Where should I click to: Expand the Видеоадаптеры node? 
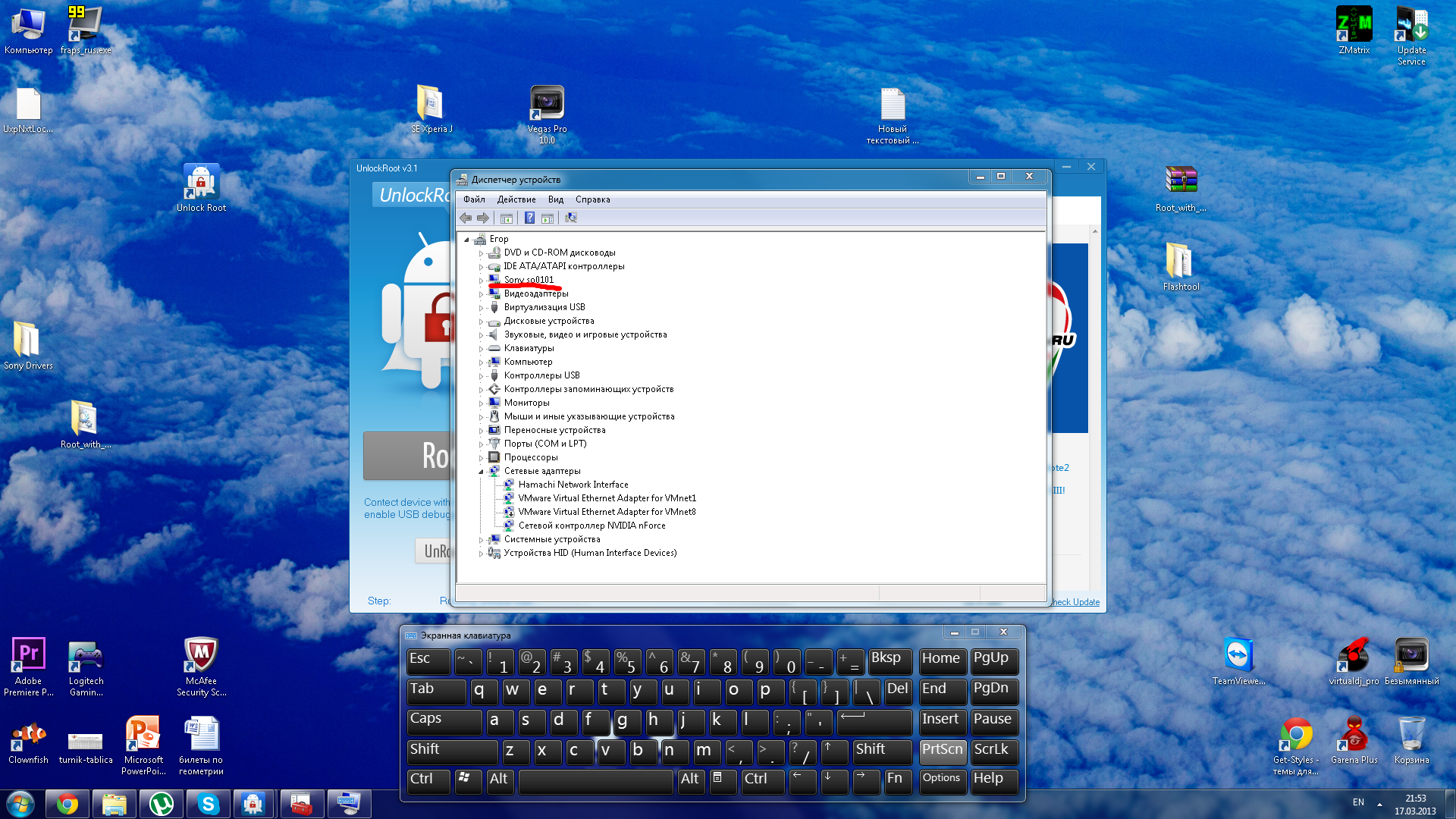(481, 294)
